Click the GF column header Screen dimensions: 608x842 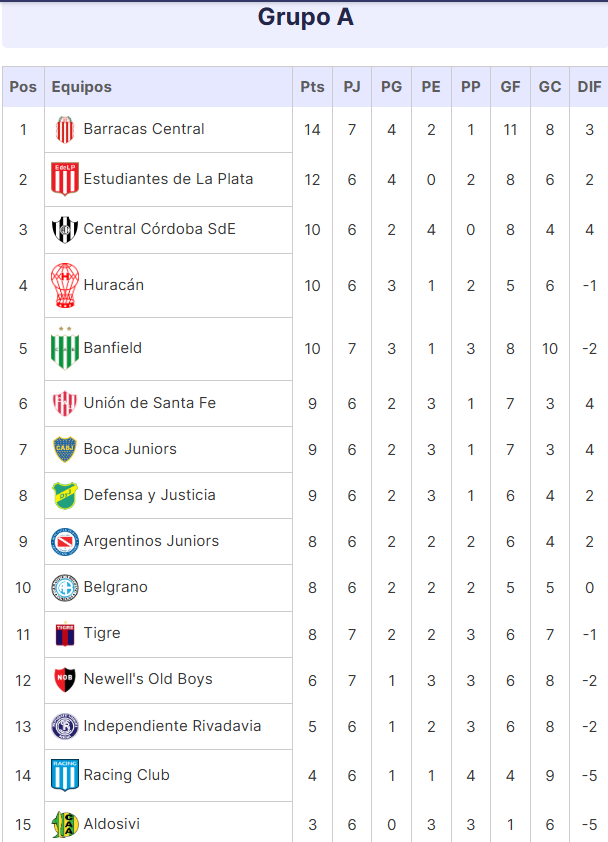click(x=510, y=87)
